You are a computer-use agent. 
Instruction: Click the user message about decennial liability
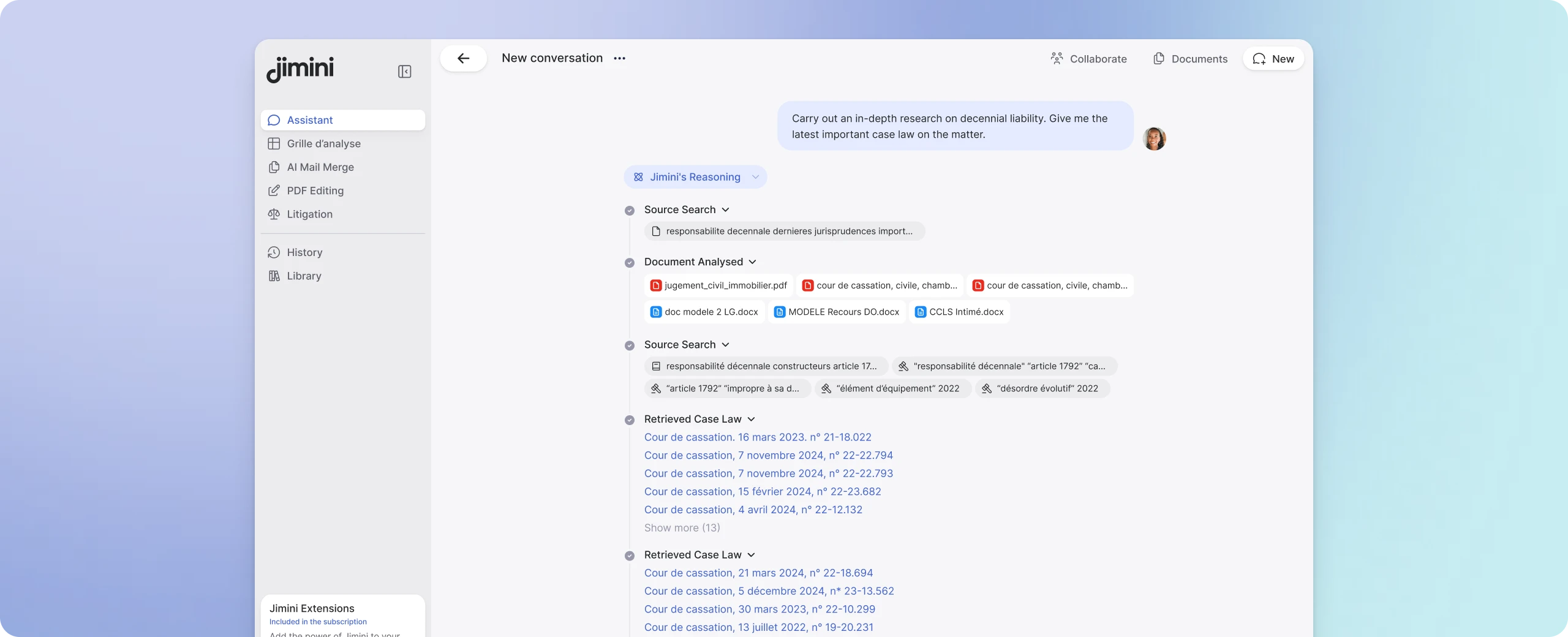[x=956, y=126]
